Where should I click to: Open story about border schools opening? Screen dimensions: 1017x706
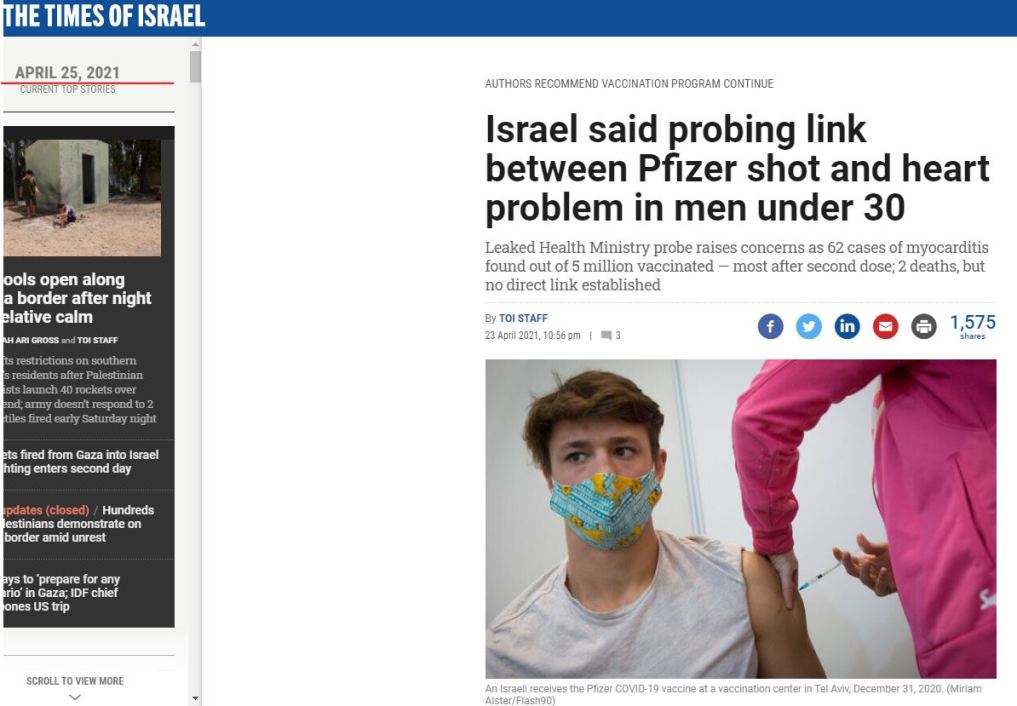pyautogui.click(x=77, y=298)
